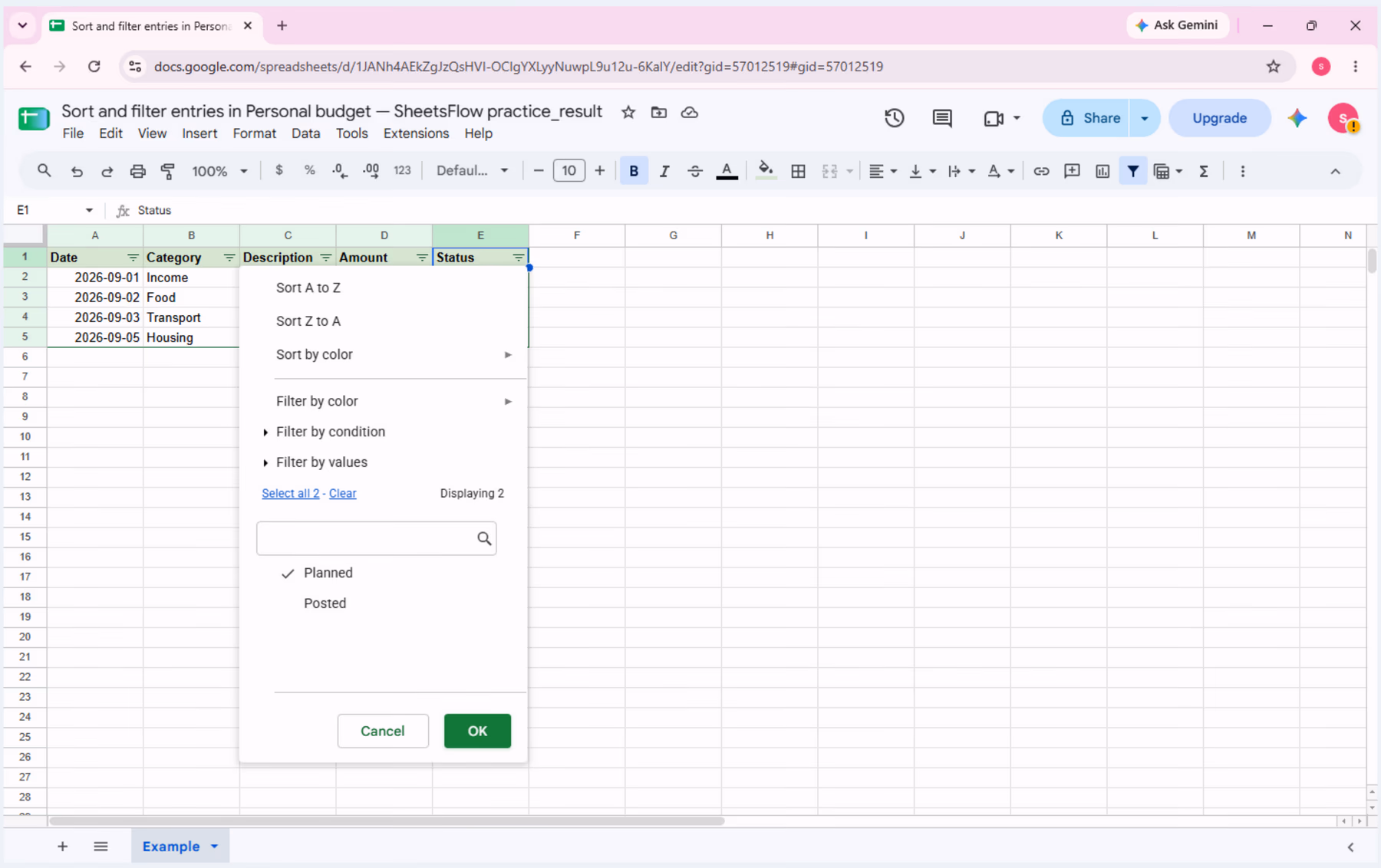
Task: Open the Format menu
Action: 254,133
